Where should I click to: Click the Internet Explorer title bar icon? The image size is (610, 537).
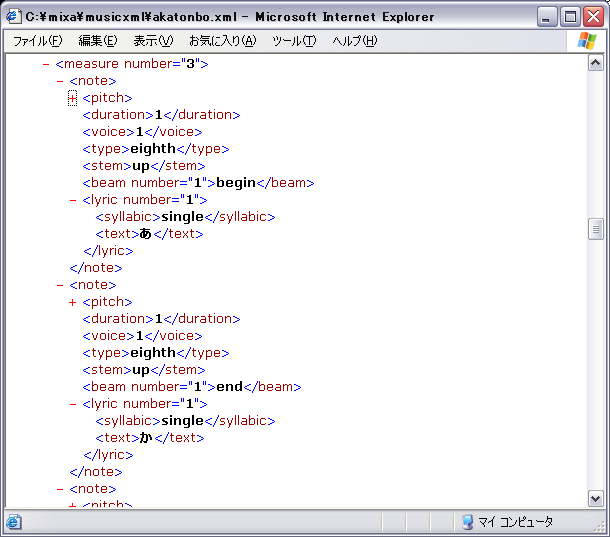pos(12,16)
